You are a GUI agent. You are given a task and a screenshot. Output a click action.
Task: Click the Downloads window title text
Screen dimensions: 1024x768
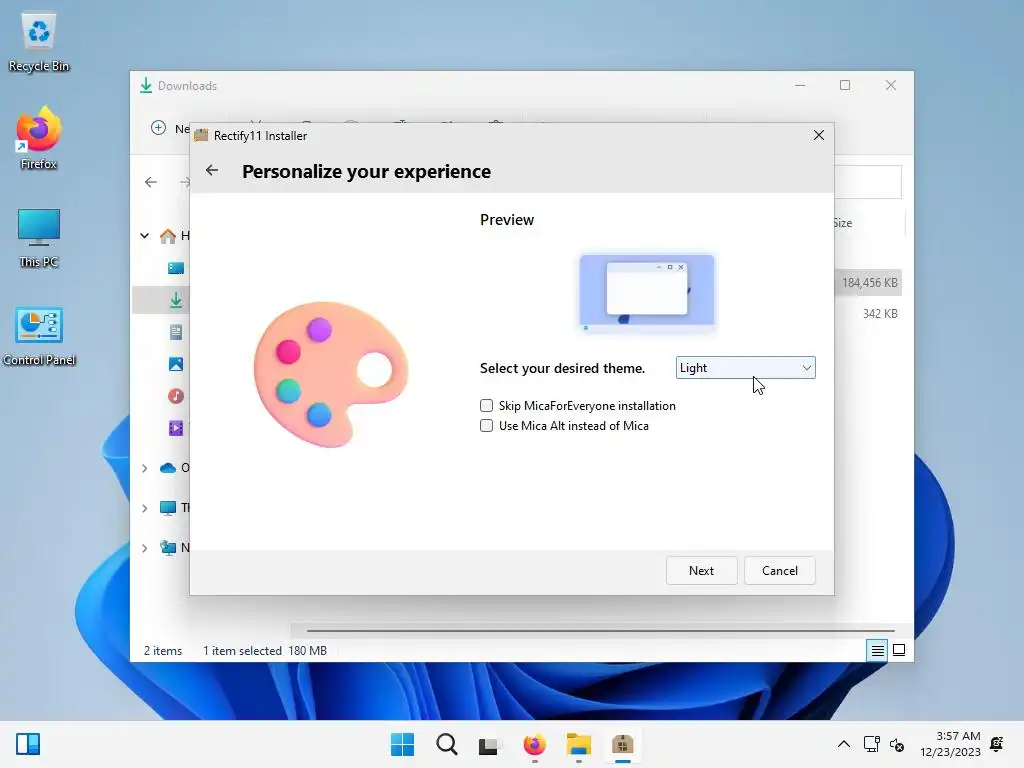[187, 86]
